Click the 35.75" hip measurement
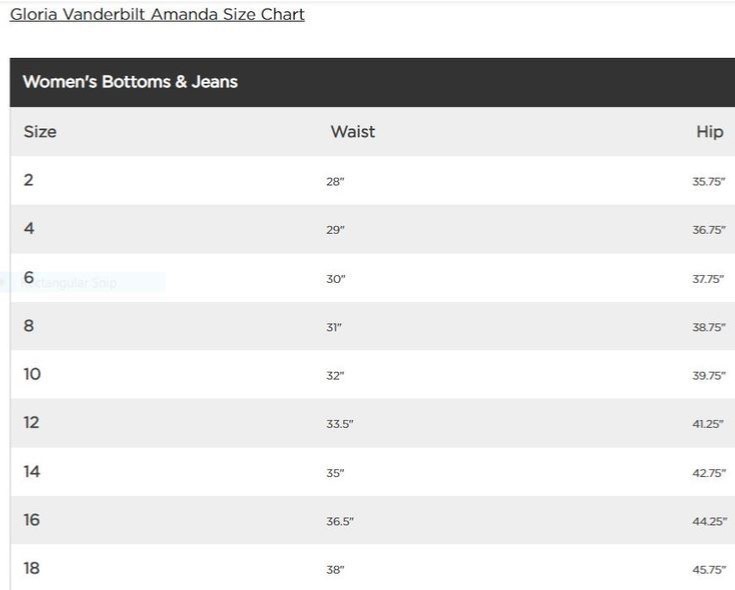Viewport: 735px width, 590px height. click(x=709, y=181)
